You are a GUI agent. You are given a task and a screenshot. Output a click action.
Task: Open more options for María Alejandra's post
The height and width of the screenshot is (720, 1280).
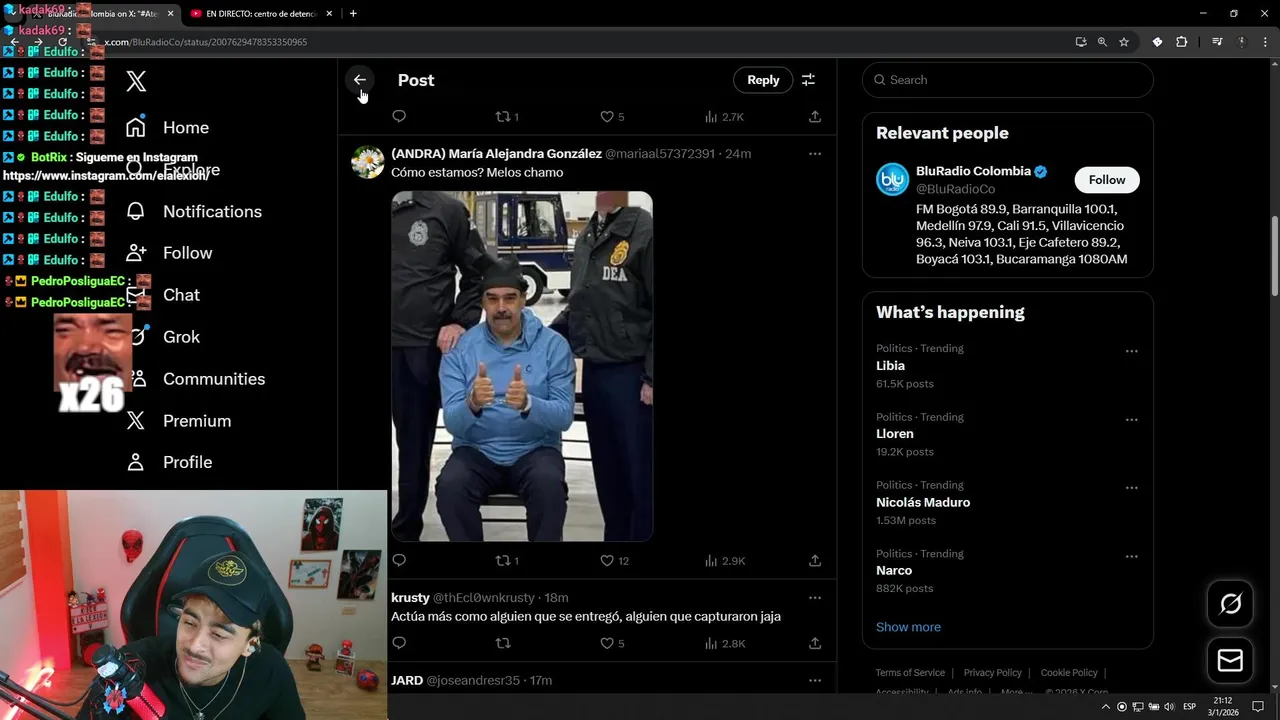815,154
